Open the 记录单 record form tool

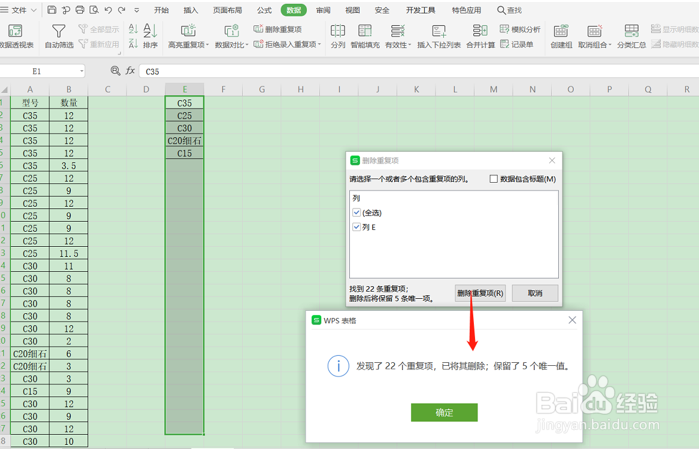[x=517, y=44]
